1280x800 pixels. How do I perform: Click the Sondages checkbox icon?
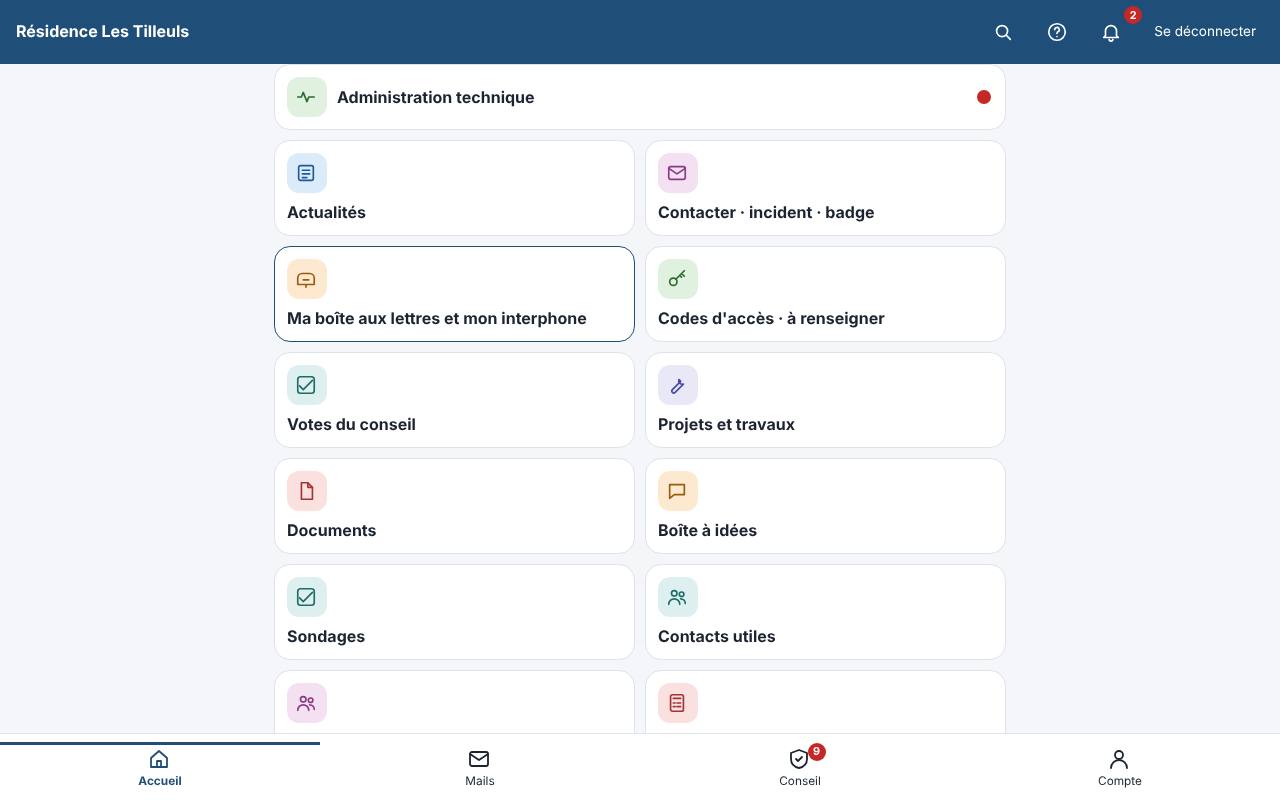click(307, 597)
